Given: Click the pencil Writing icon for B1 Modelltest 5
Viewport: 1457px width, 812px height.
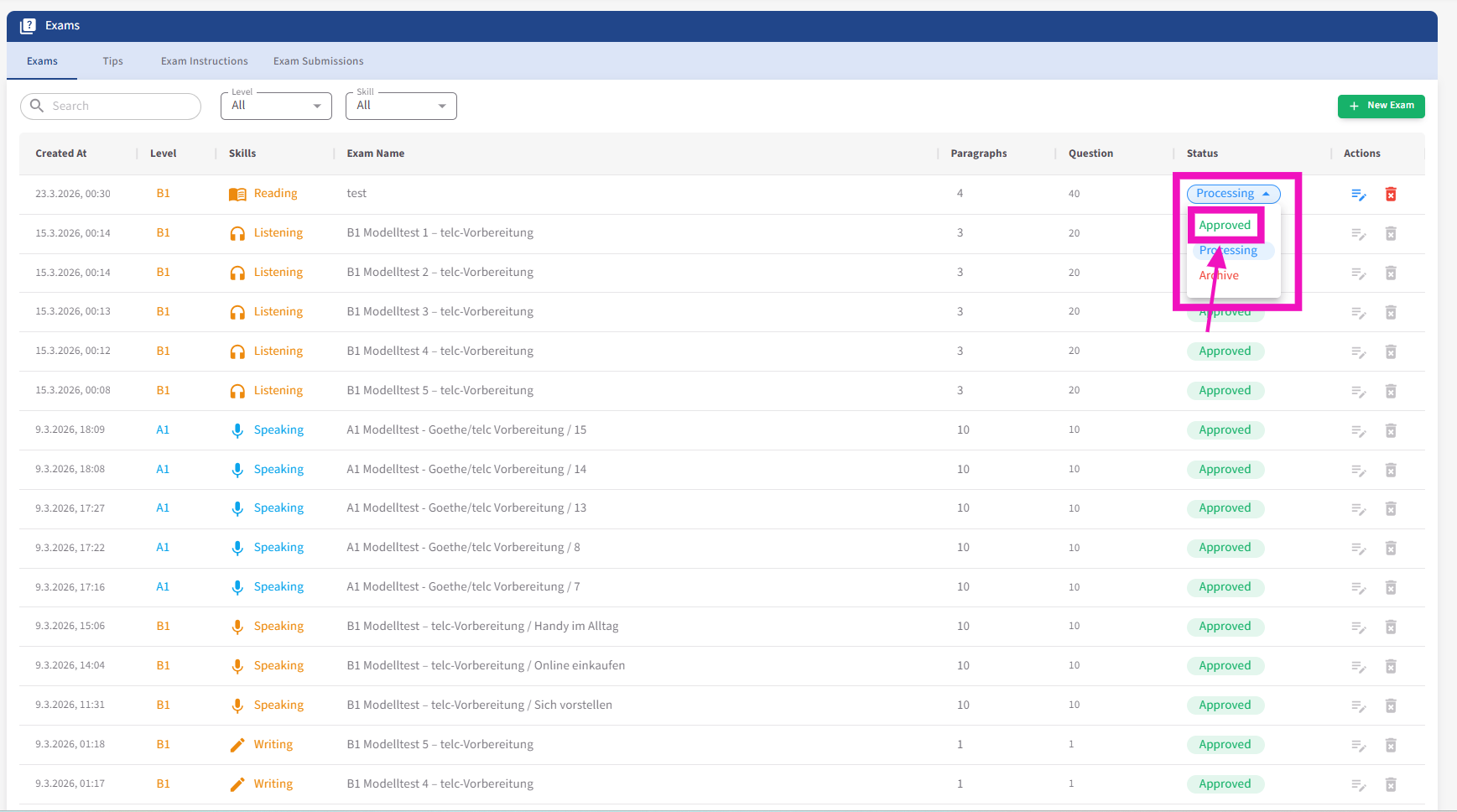Looking at the screenshot, I should [x=237, y=745].
